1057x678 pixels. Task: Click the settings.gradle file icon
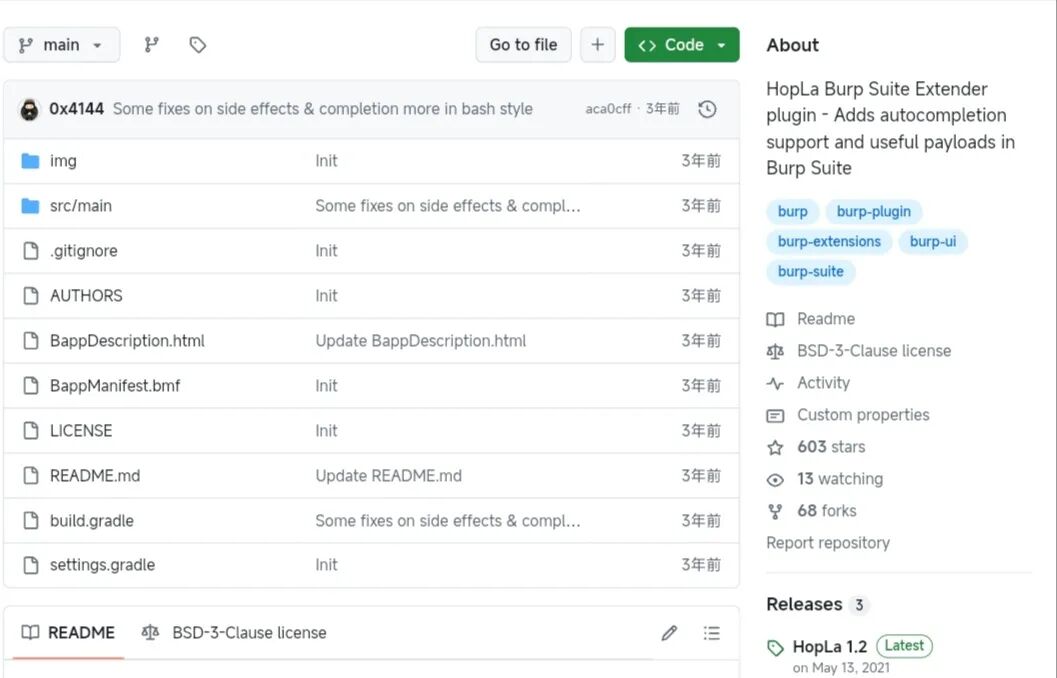tap(30, 565)
